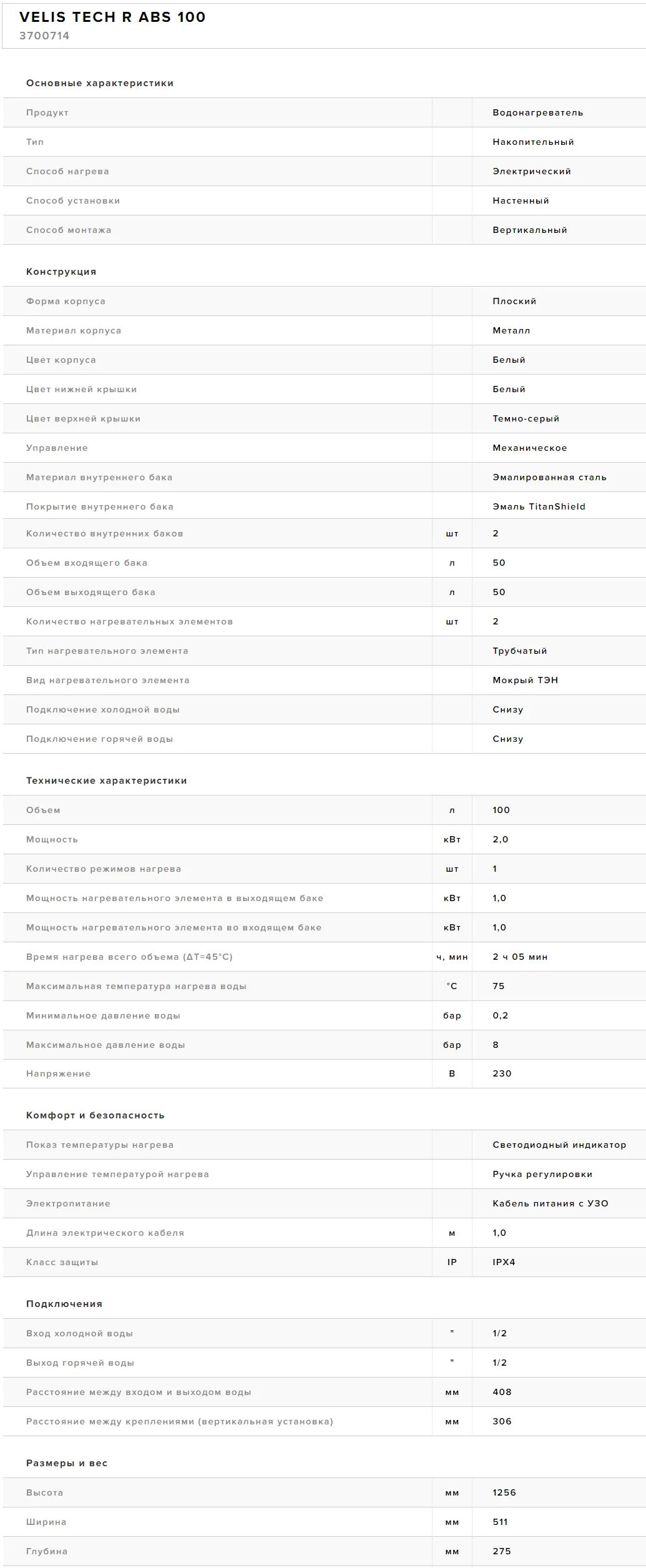Click the Максимальная температура нагрева воды label
The width and height of the screenshot is (646, 1568).
point(136,986)
